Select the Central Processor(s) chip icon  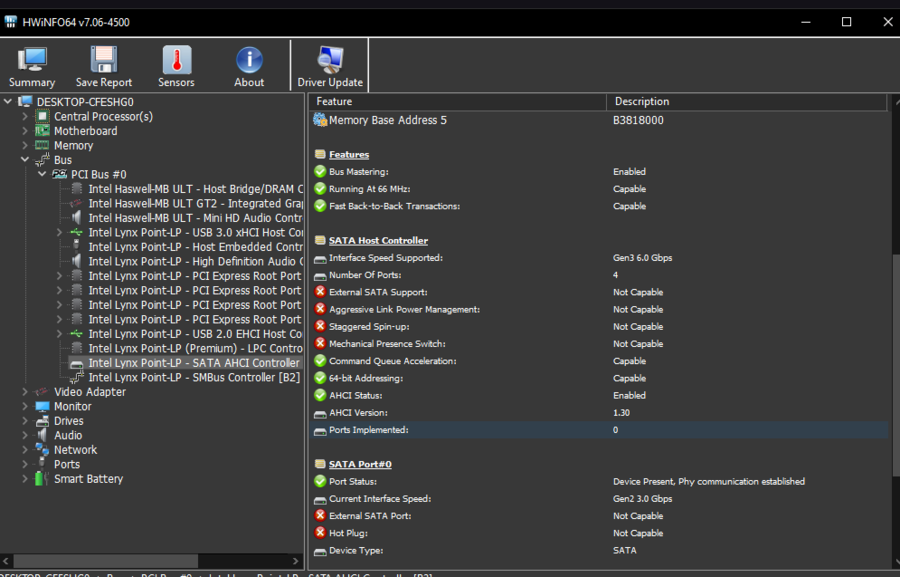42,117
